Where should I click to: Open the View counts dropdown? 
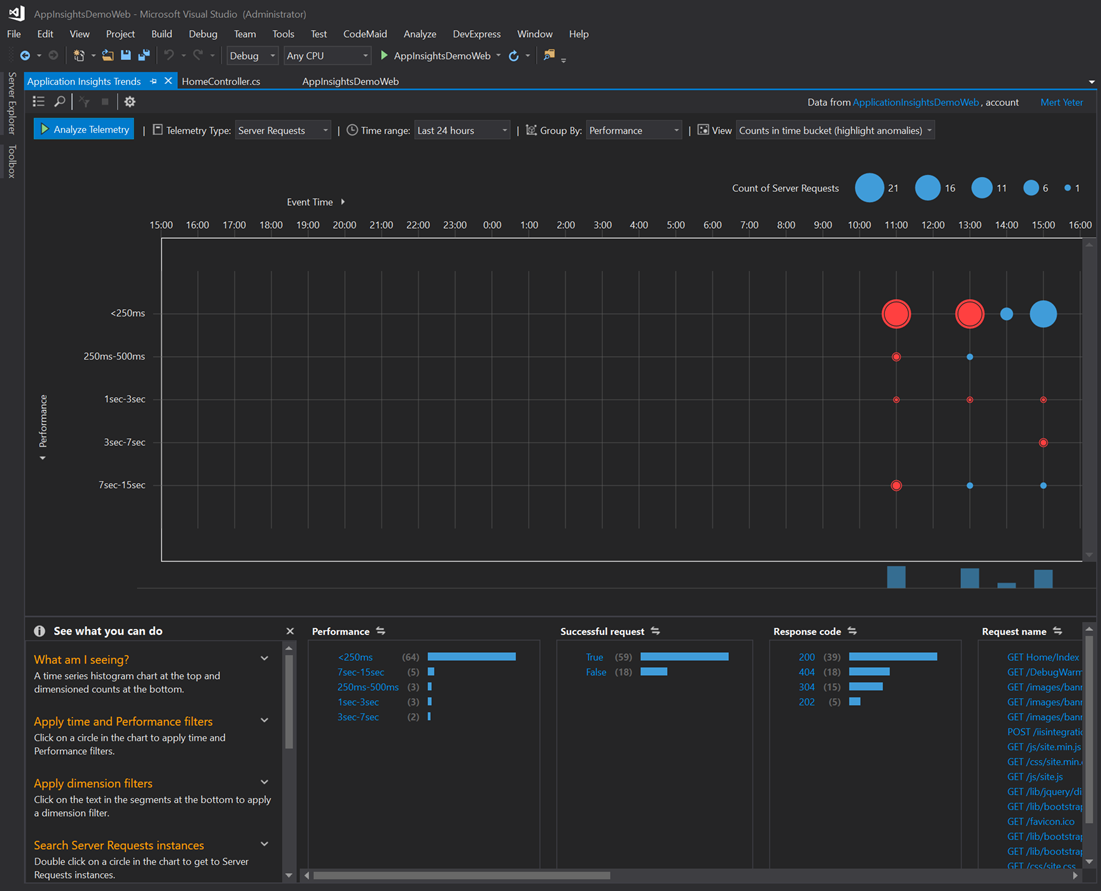(835, 131)
